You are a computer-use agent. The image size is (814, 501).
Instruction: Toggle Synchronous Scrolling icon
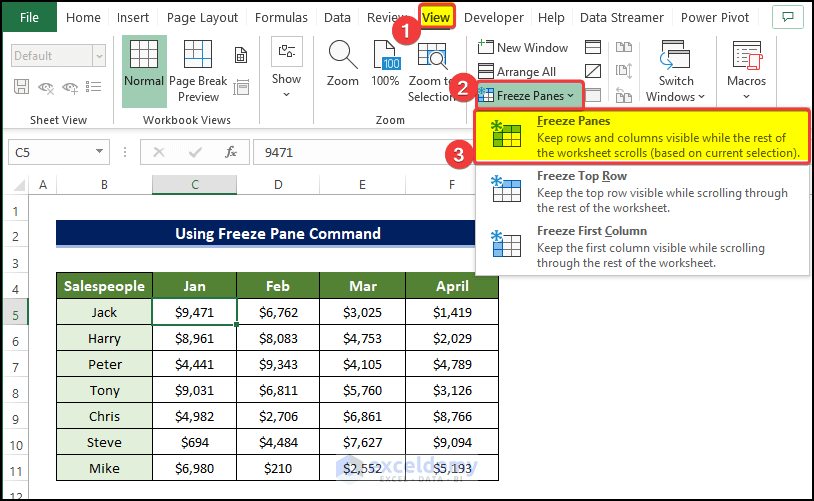[x=623, y=71]
